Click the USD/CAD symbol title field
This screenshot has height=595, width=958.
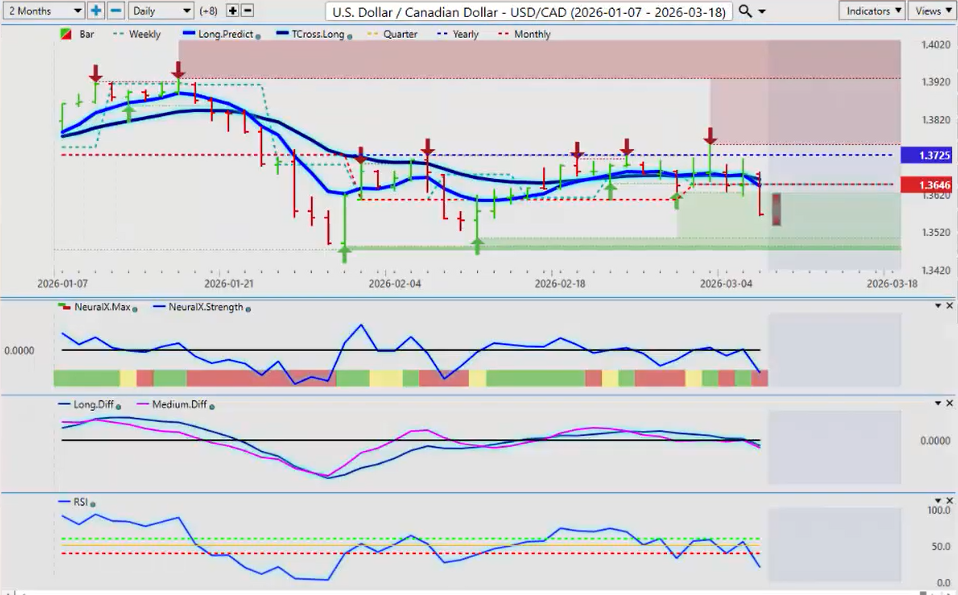point(530,11)
